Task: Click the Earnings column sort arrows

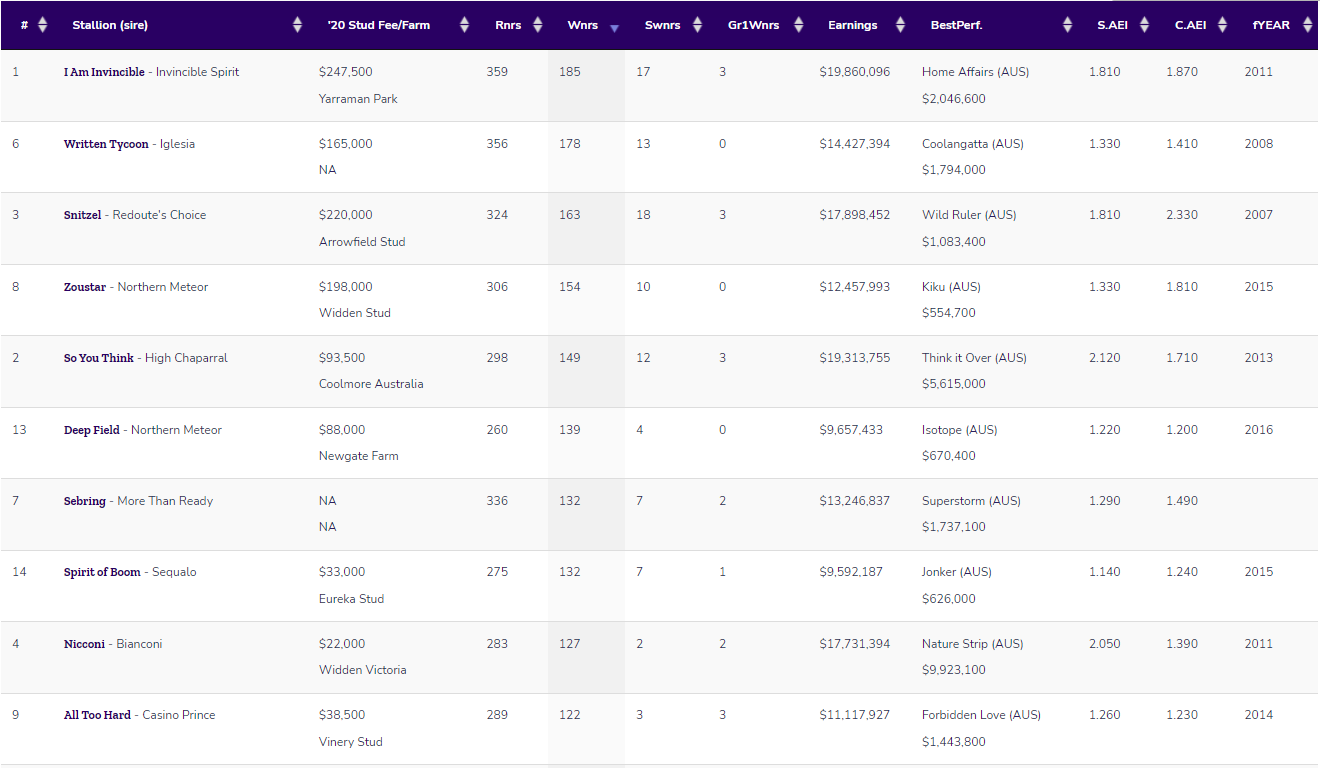Action: click(900, 25)
